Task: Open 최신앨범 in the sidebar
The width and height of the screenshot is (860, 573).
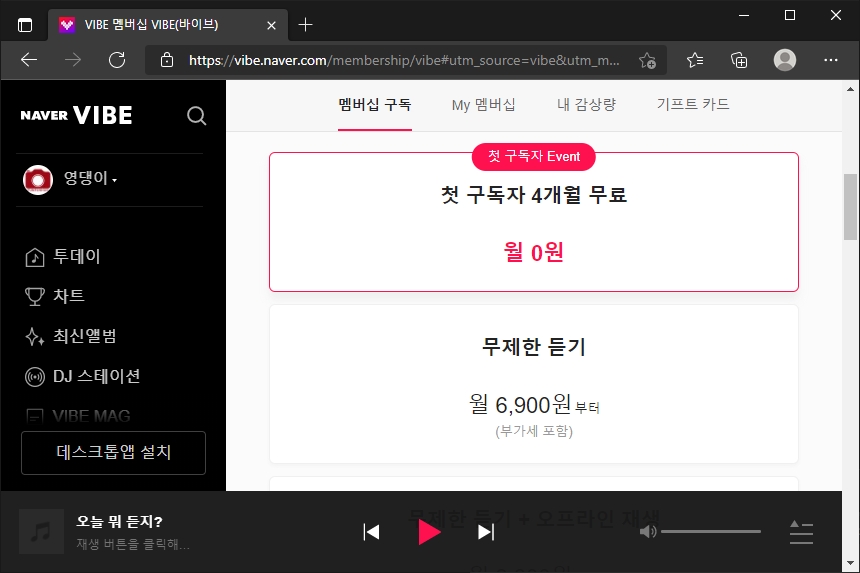Action: tap(84, 336)
